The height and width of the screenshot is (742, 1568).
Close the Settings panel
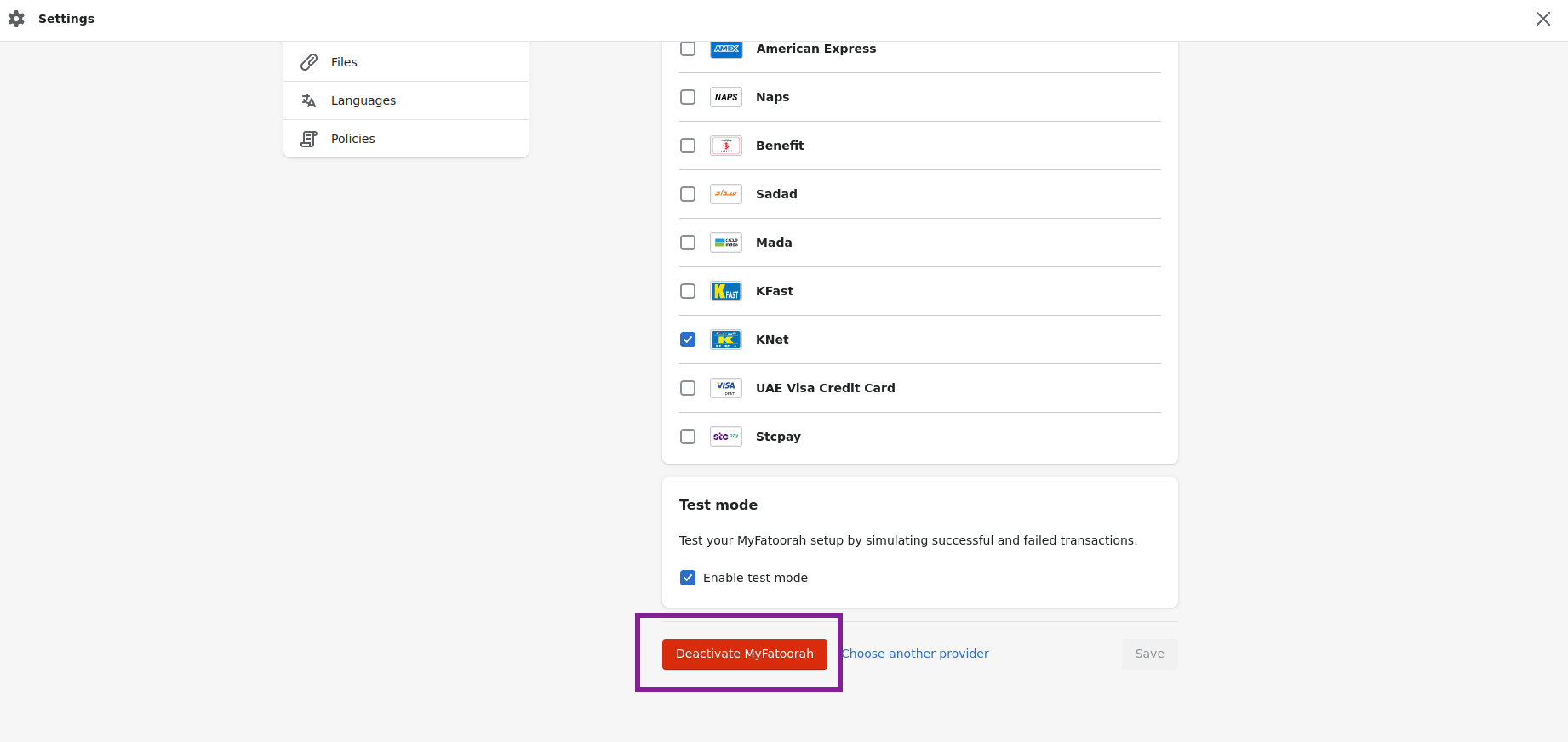click(x=1543, y=19)
